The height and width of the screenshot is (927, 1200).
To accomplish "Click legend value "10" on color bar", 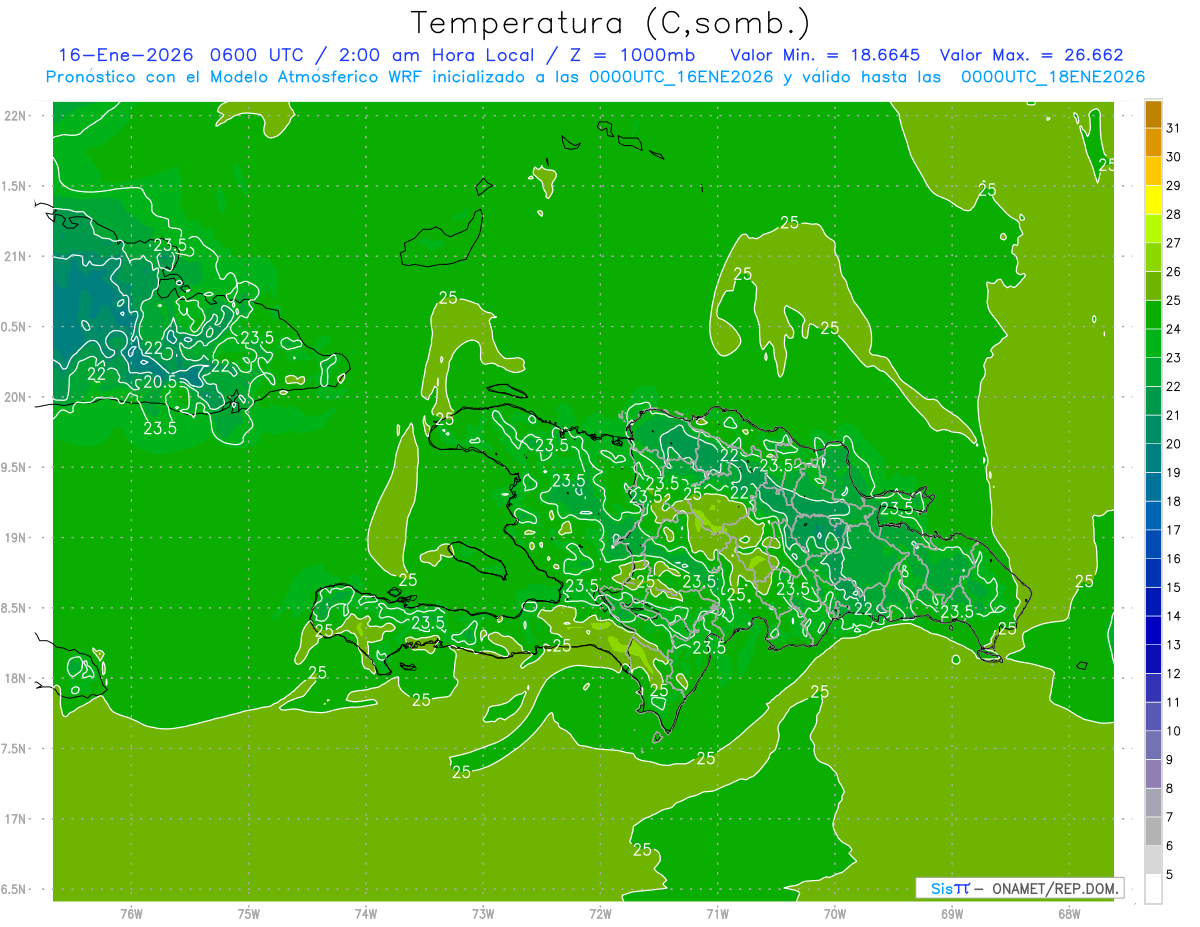I will click(1174, 731).
